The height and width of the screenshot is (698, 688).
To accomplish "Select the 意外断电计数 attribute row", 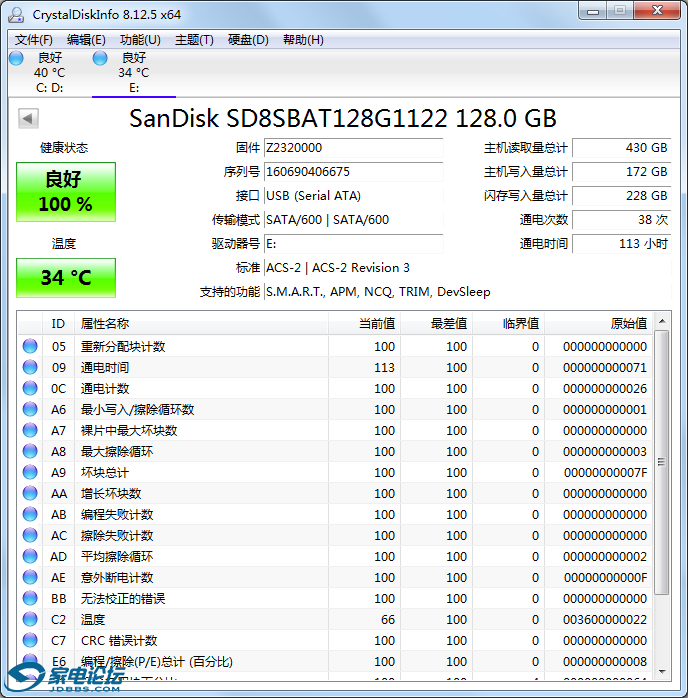I will pos(335,577).
